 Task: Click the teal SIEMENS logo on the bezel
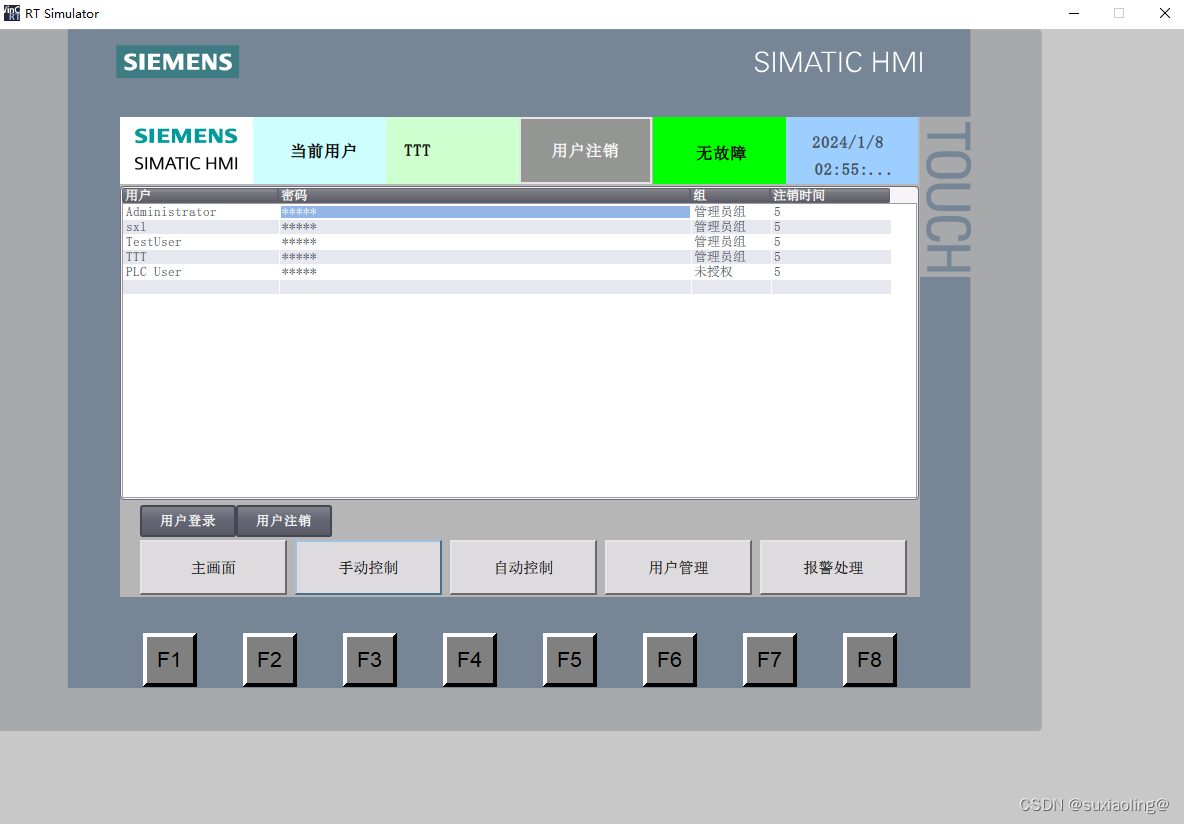[x=177, y=62]
